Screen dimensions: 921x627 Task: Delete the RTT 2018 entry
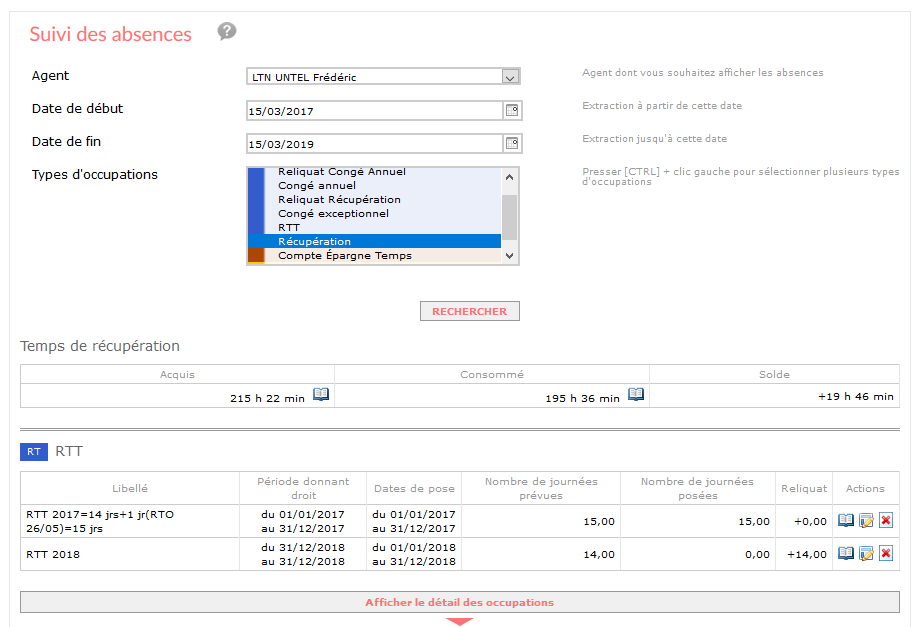click(886, 554)
